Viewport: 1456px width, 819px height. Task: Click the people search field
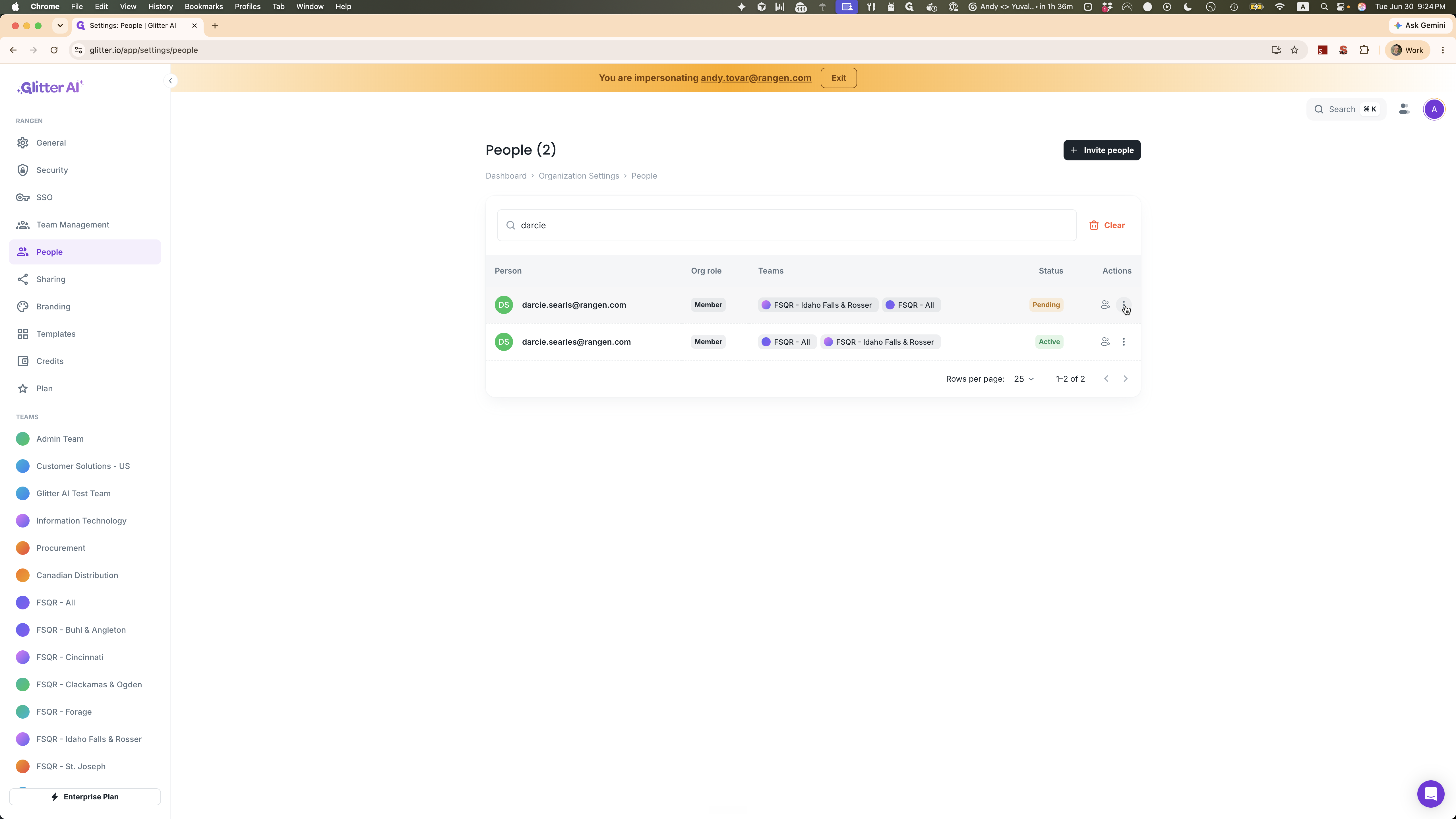click(786, 226)
